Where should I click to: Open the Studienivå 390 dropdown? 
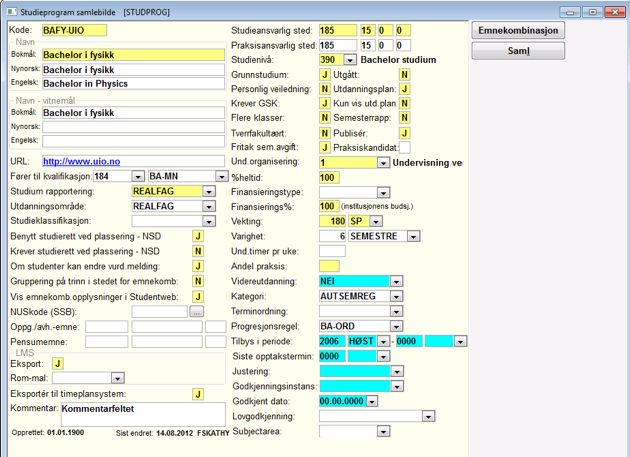coord(350,60)
